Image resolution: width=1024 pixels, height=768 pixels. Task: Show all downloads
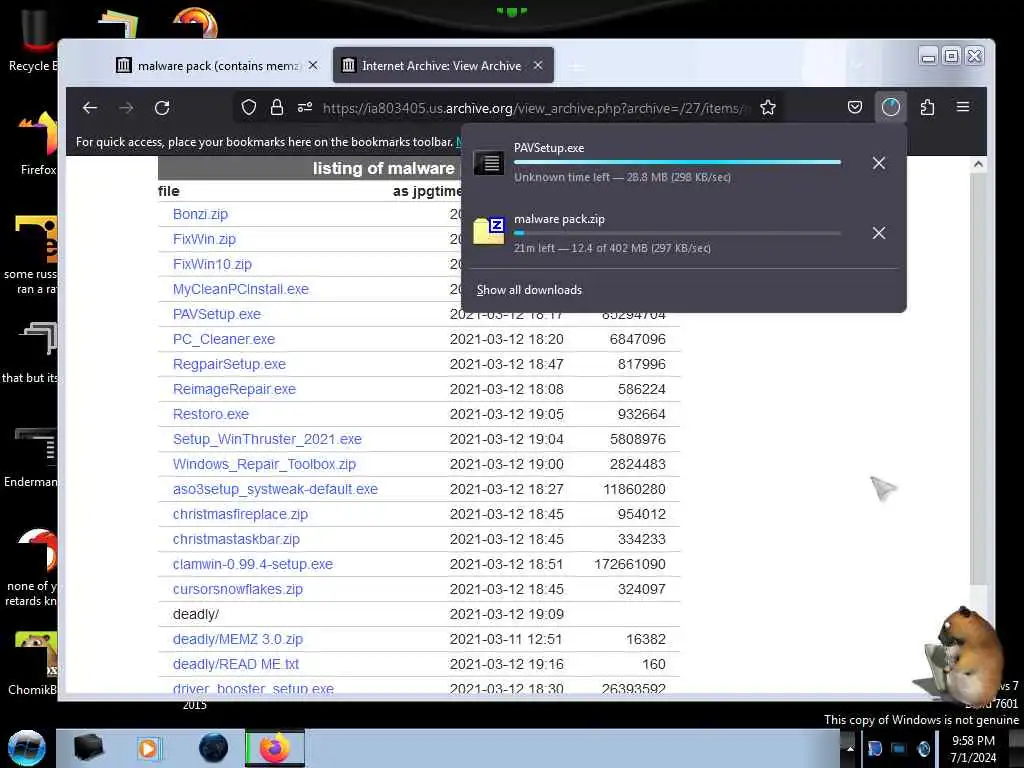pos(529,290)
